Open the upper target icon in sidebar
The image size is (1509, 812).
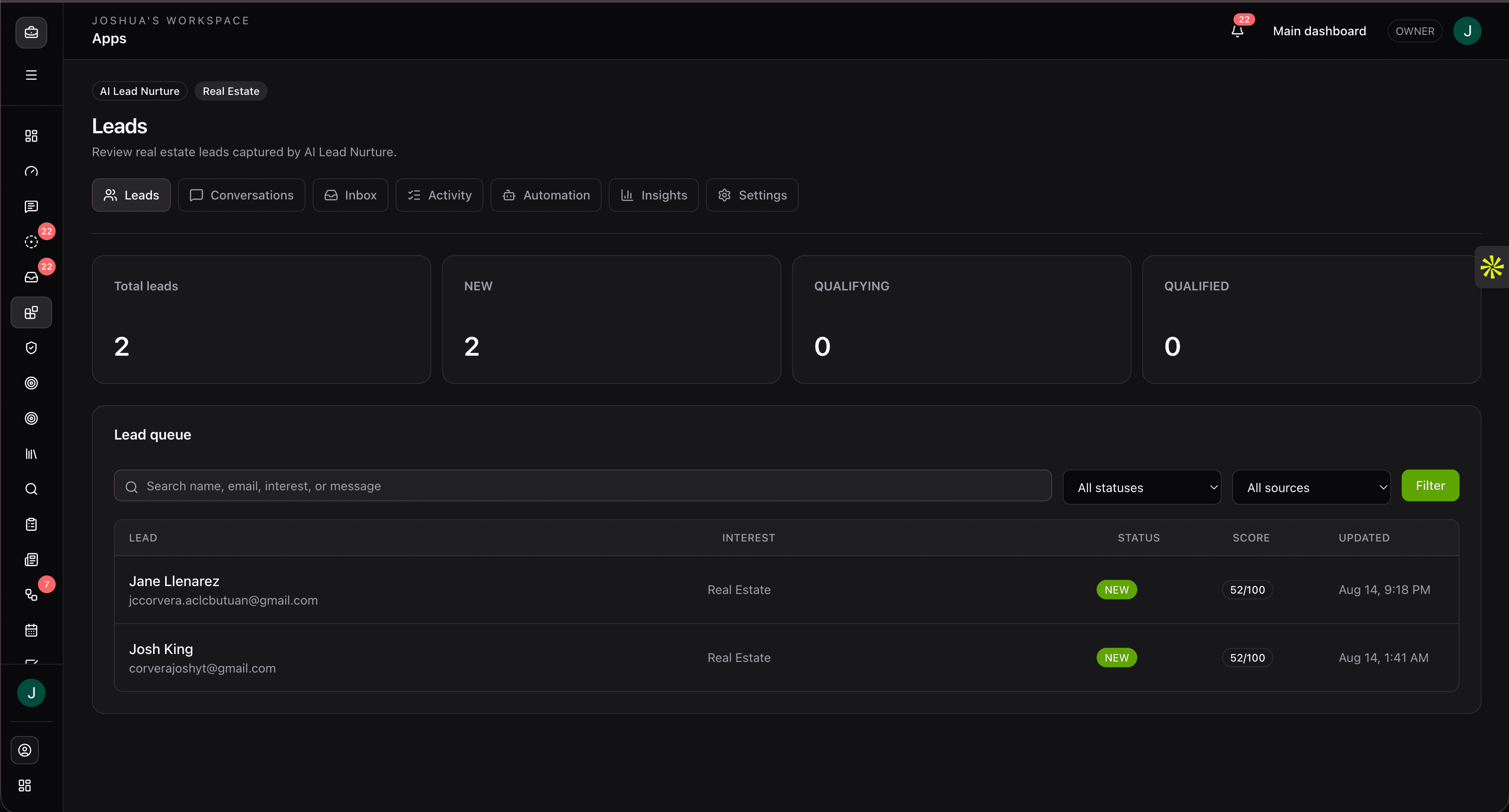click(31, 383)
